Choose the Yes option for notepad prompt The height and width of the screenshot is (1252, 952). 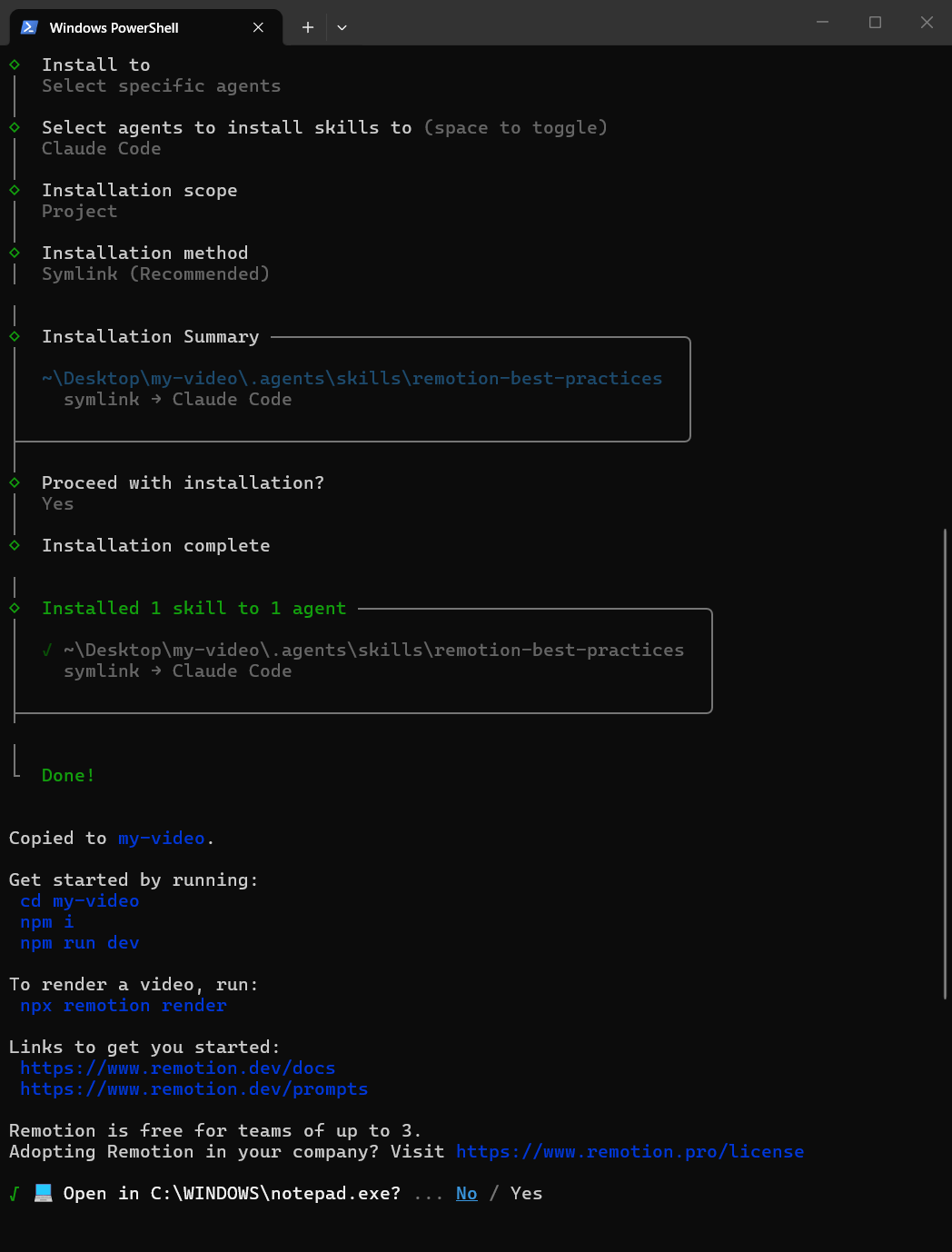527,1193
